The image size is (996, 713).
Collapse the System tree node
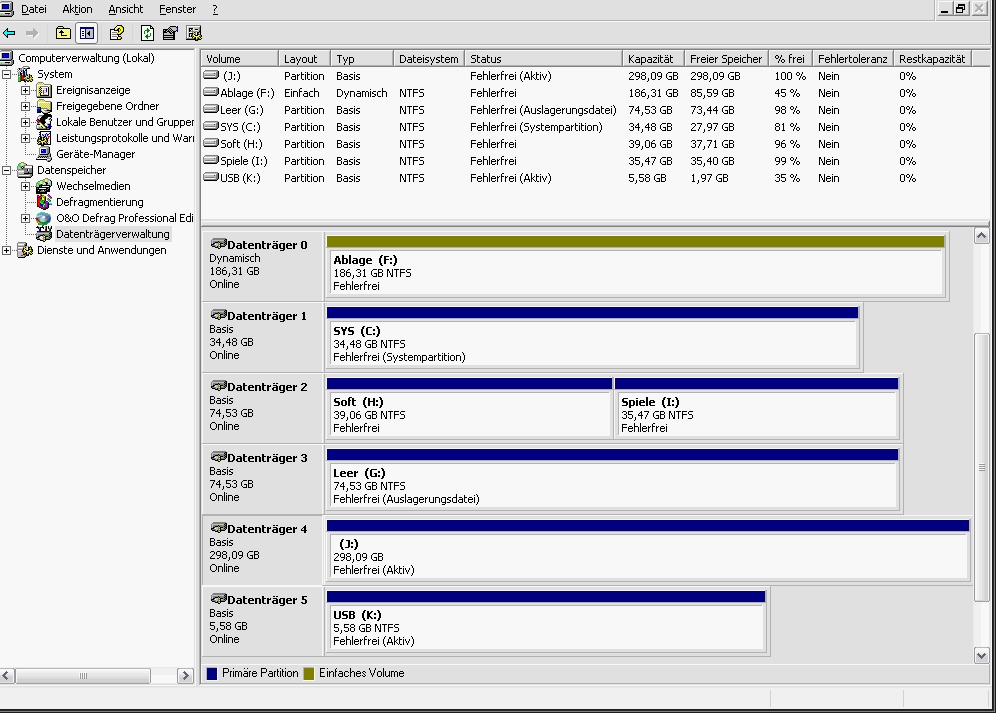(6, 74)
